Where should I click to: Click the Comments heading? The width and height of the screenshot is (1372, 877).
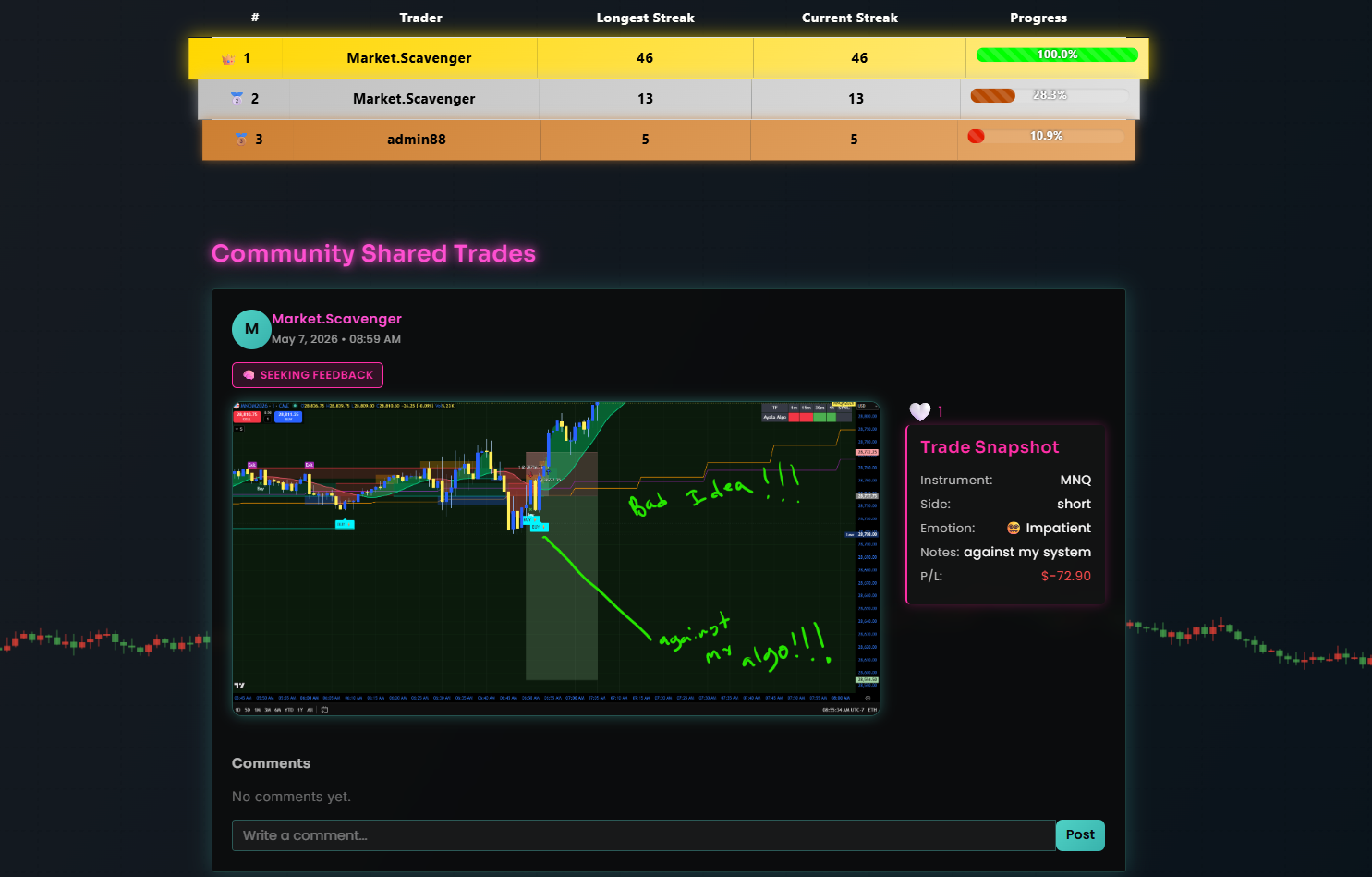coord(271,763)
